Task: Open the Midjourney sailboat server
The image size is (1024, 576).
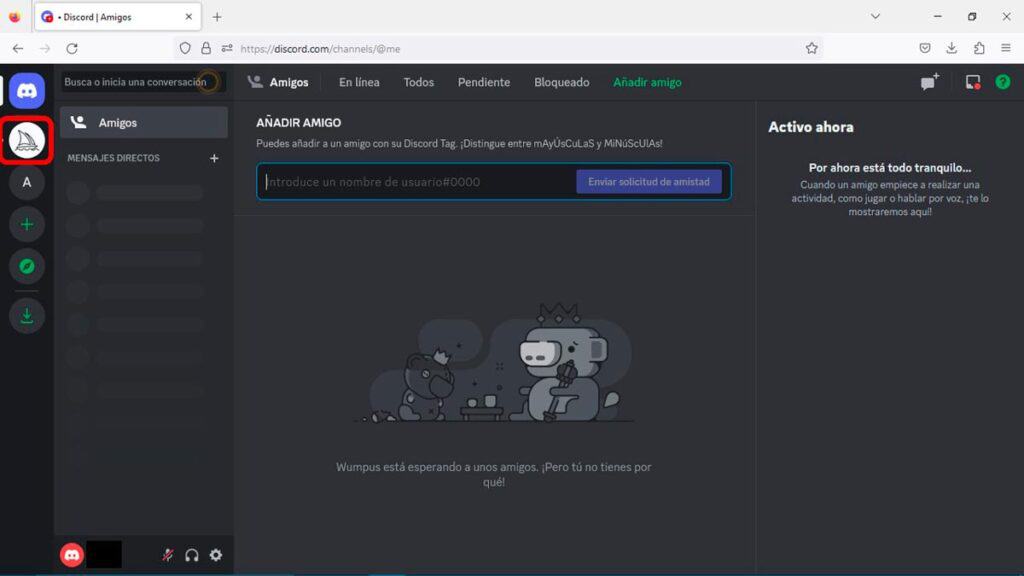Action: tap(27, 140)
